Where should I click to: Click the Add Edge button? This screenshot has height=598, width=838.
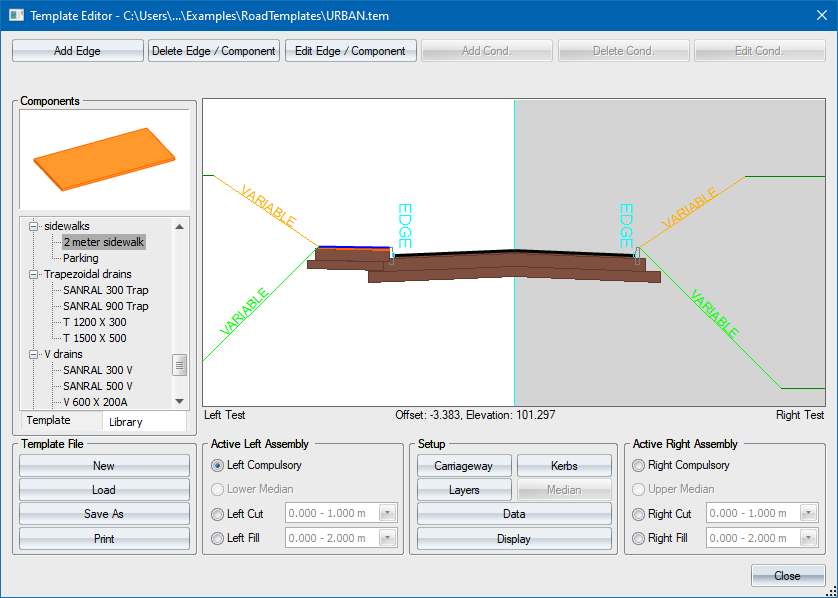click(x=77, y=51)
